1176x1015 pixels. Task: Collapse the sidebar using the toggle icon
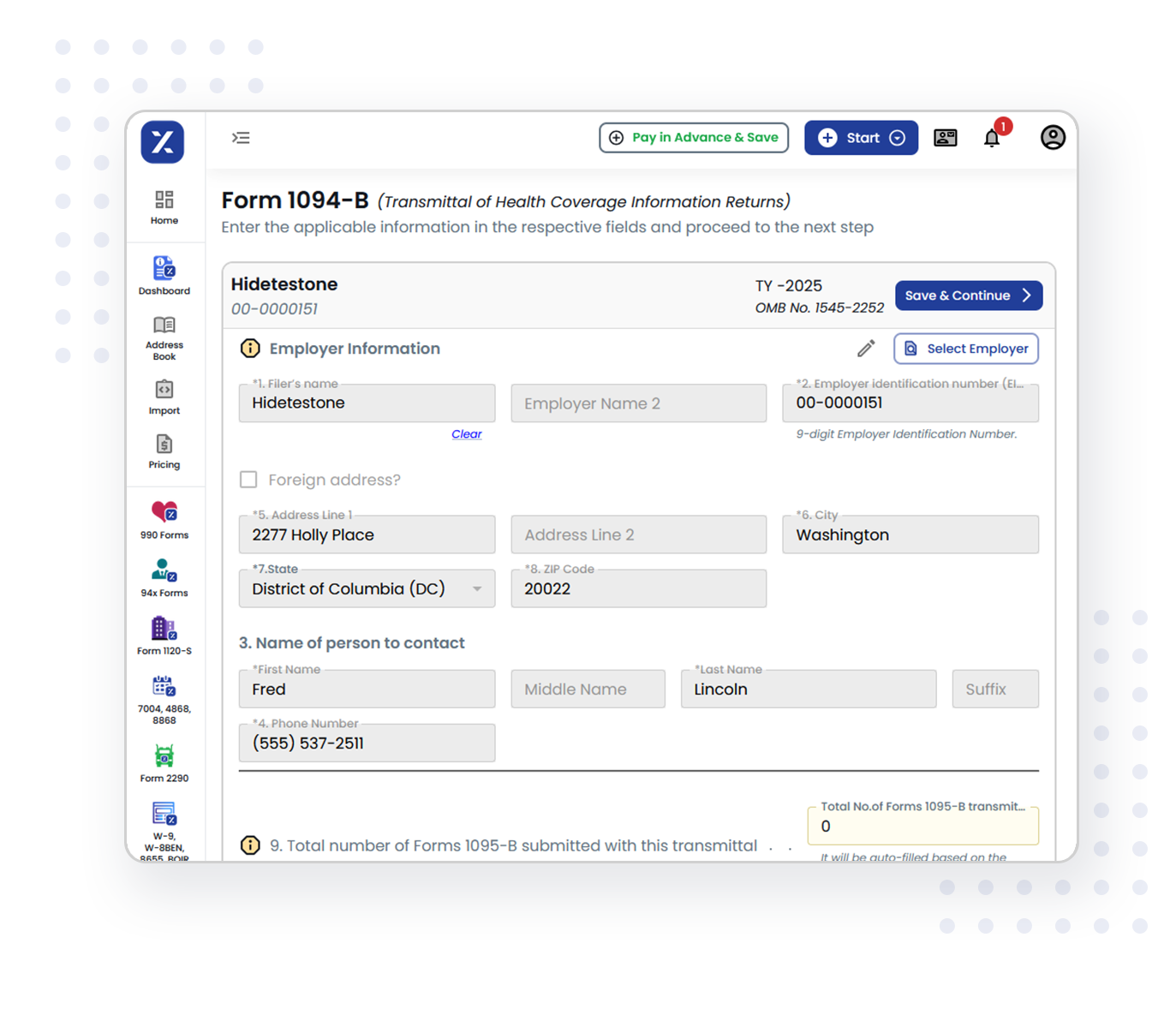(x=241, y=137)
